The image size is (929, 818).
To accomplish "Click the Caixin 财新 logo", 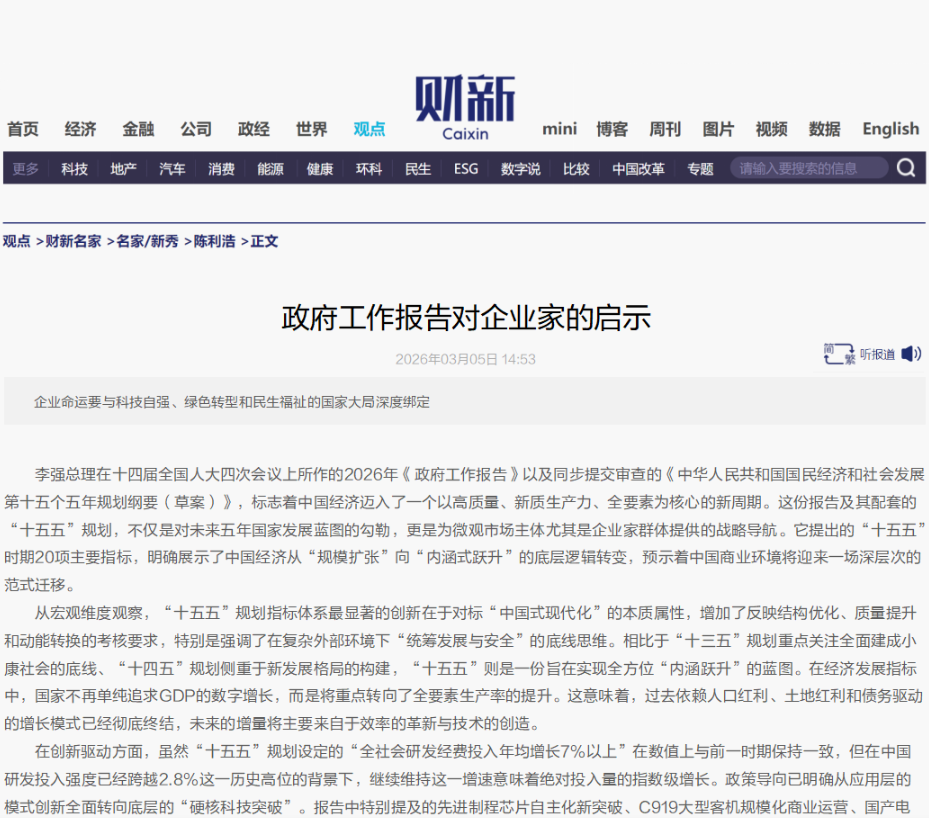I will (464, 107).
